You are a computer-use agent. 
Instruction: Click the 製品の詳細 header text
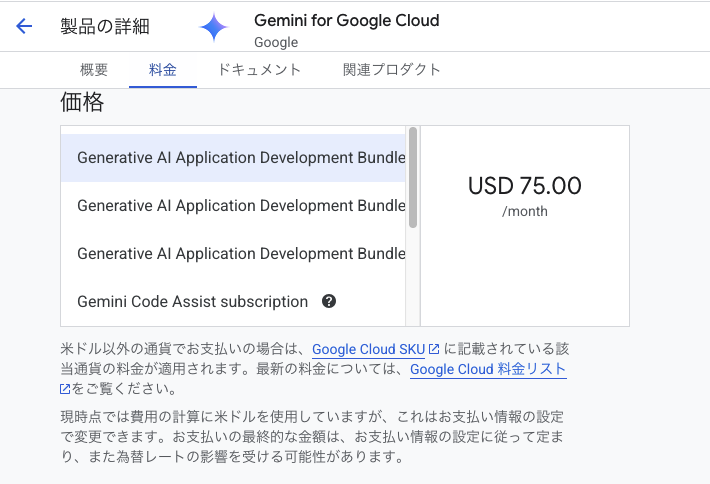tap(105, 26)
